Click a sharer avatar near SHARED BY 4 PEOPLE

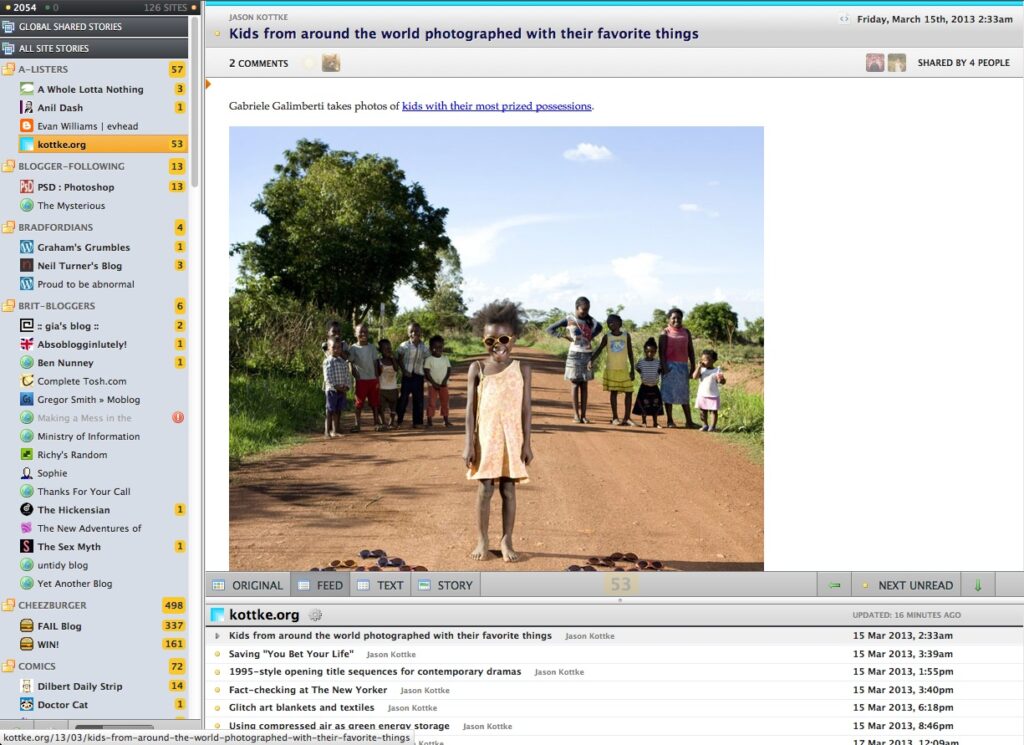point(875,62)
